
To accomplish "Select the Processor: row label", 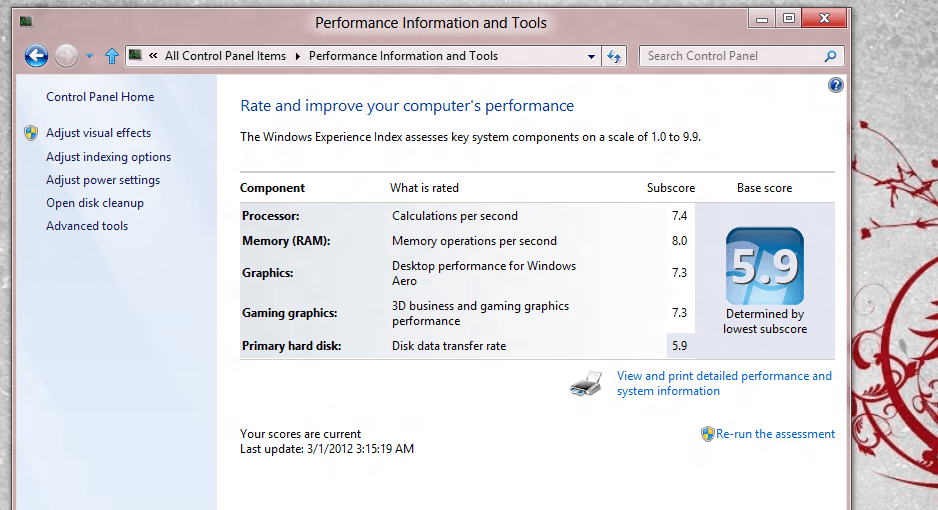I will [270, 216].
